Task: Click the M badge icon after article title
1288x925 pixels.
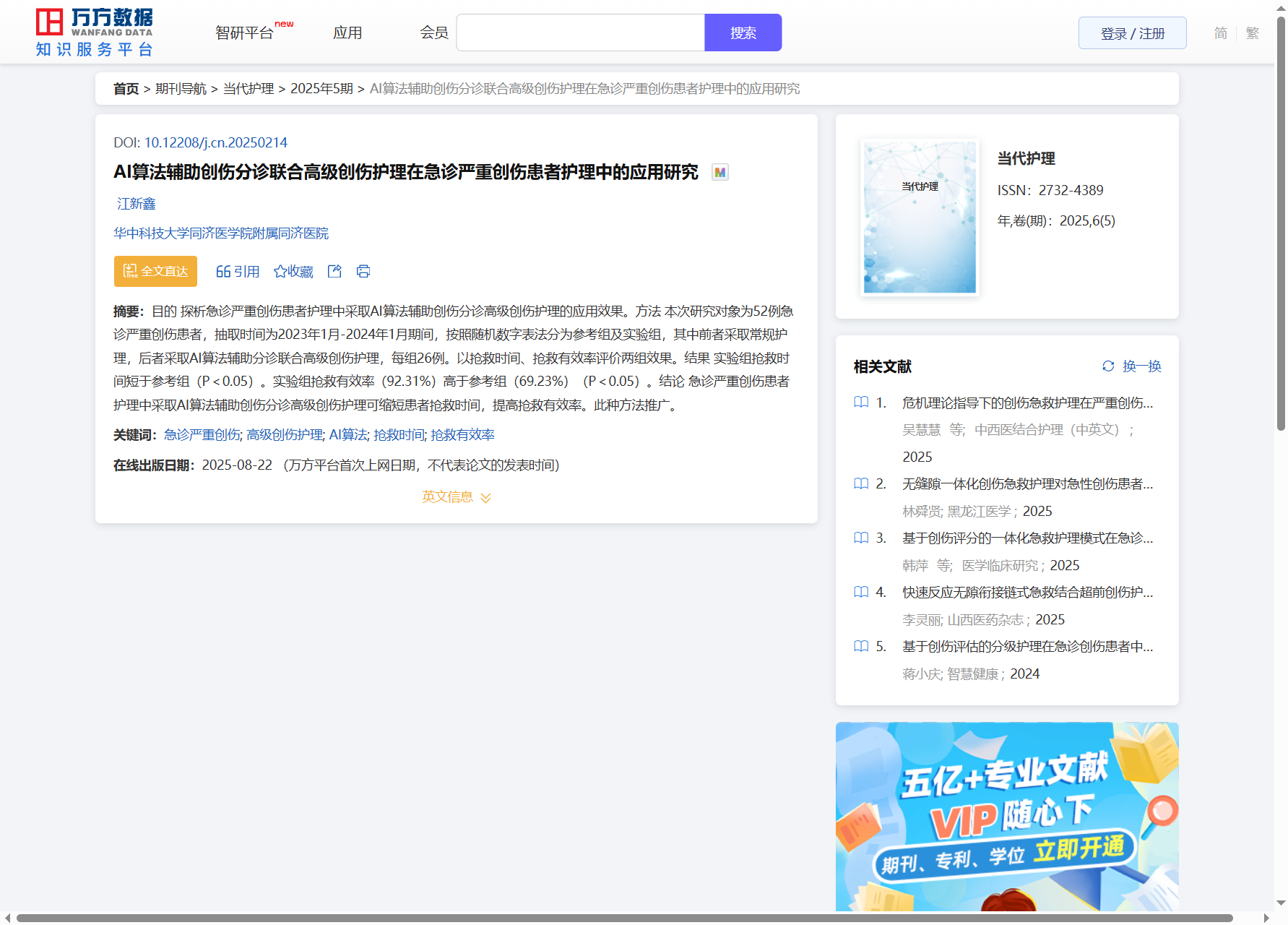Action: coord(719,172)
